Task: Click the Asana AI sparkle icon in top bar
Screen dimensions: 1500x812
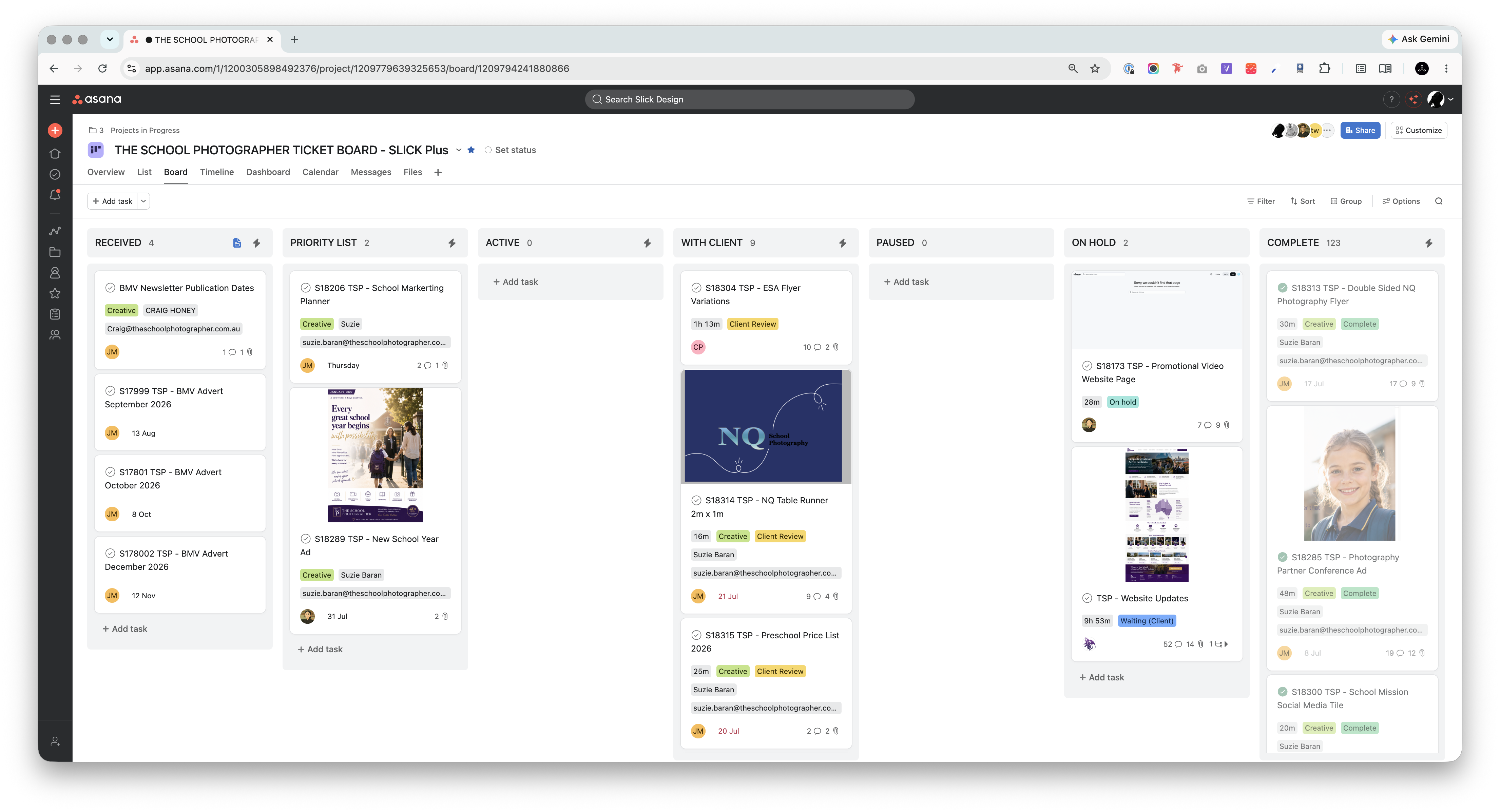Action: [1413, 99]
